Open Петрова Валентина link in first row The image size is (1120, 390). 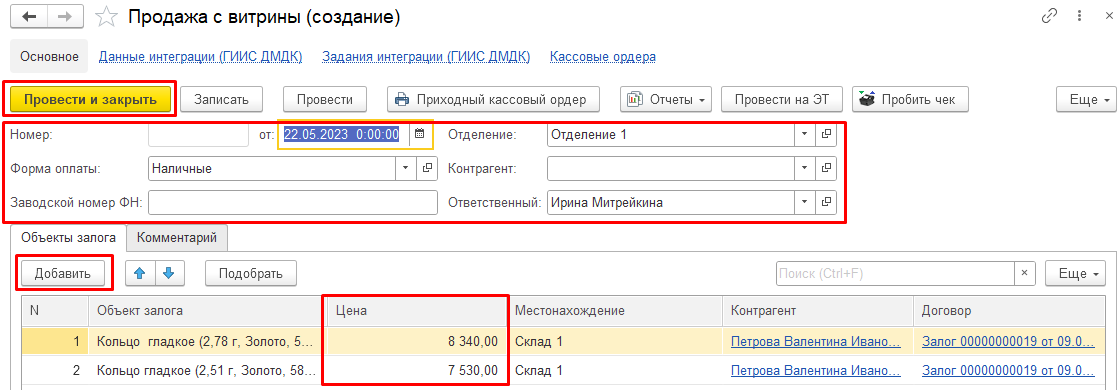point(816,341)
